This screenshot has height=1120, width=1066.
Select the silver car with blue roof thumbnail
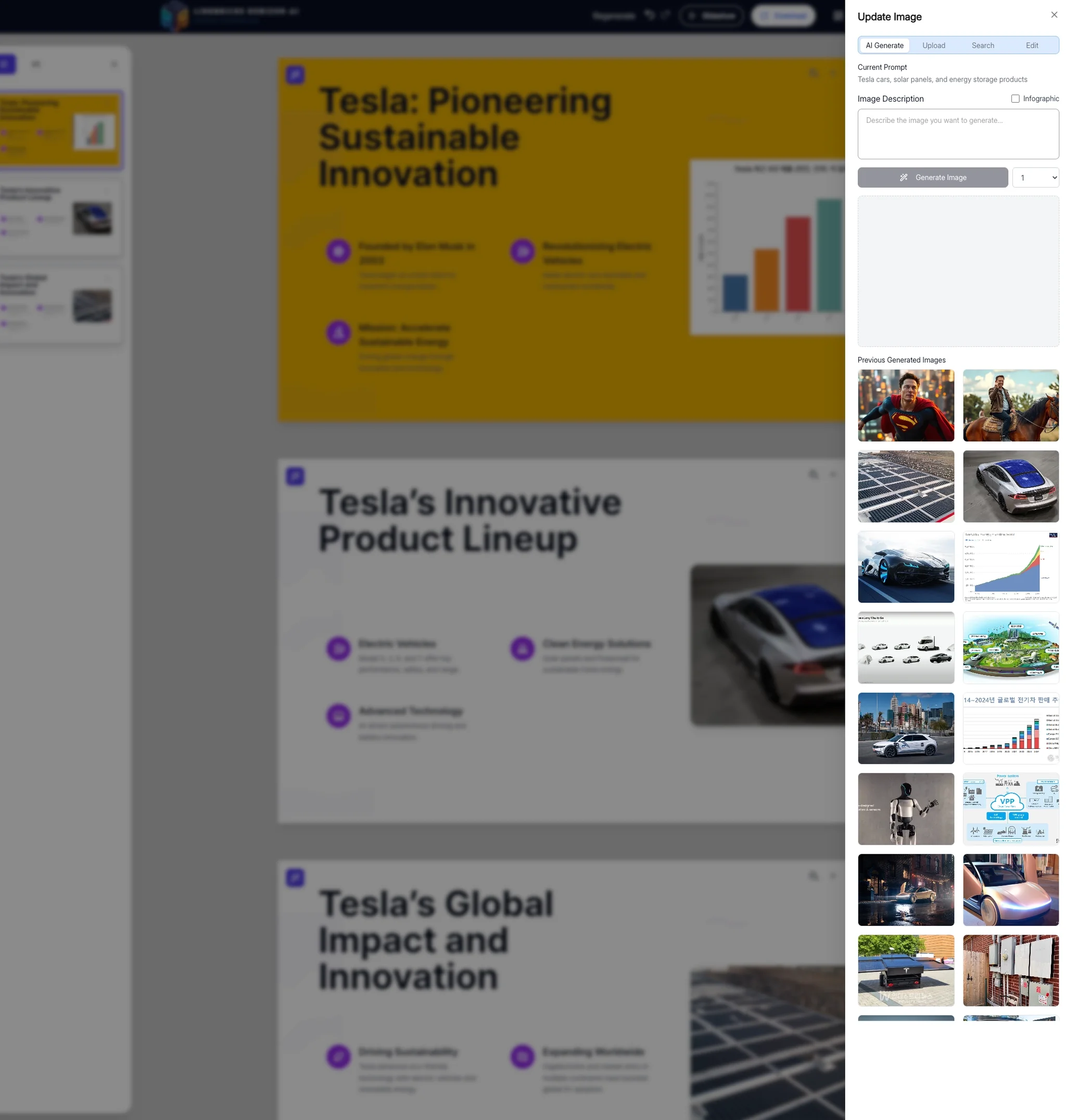pos(1010,486)
